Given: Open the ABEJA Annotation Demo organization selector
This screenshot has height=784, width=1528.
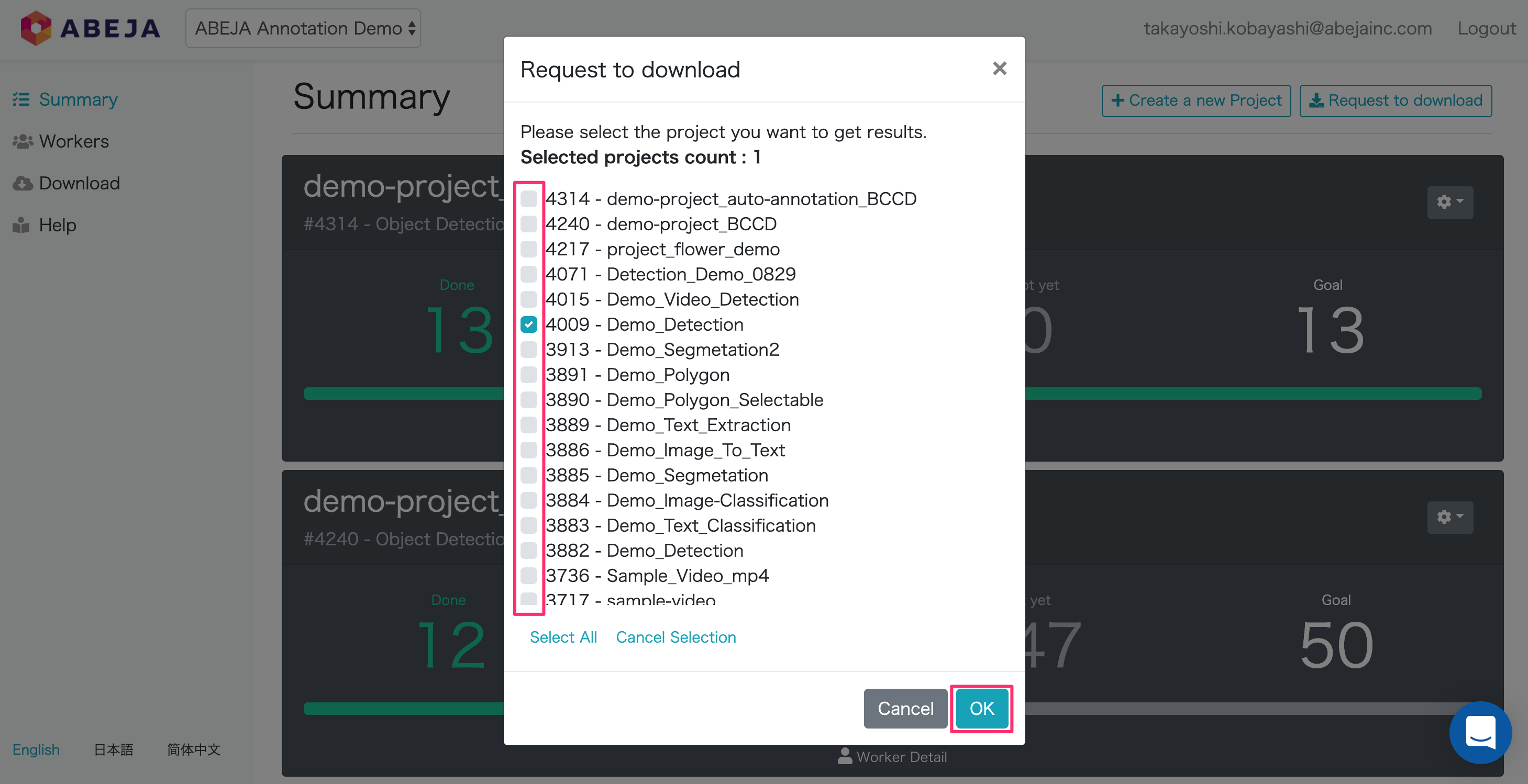Looking at the screenshot, I should tap(303, 28).
